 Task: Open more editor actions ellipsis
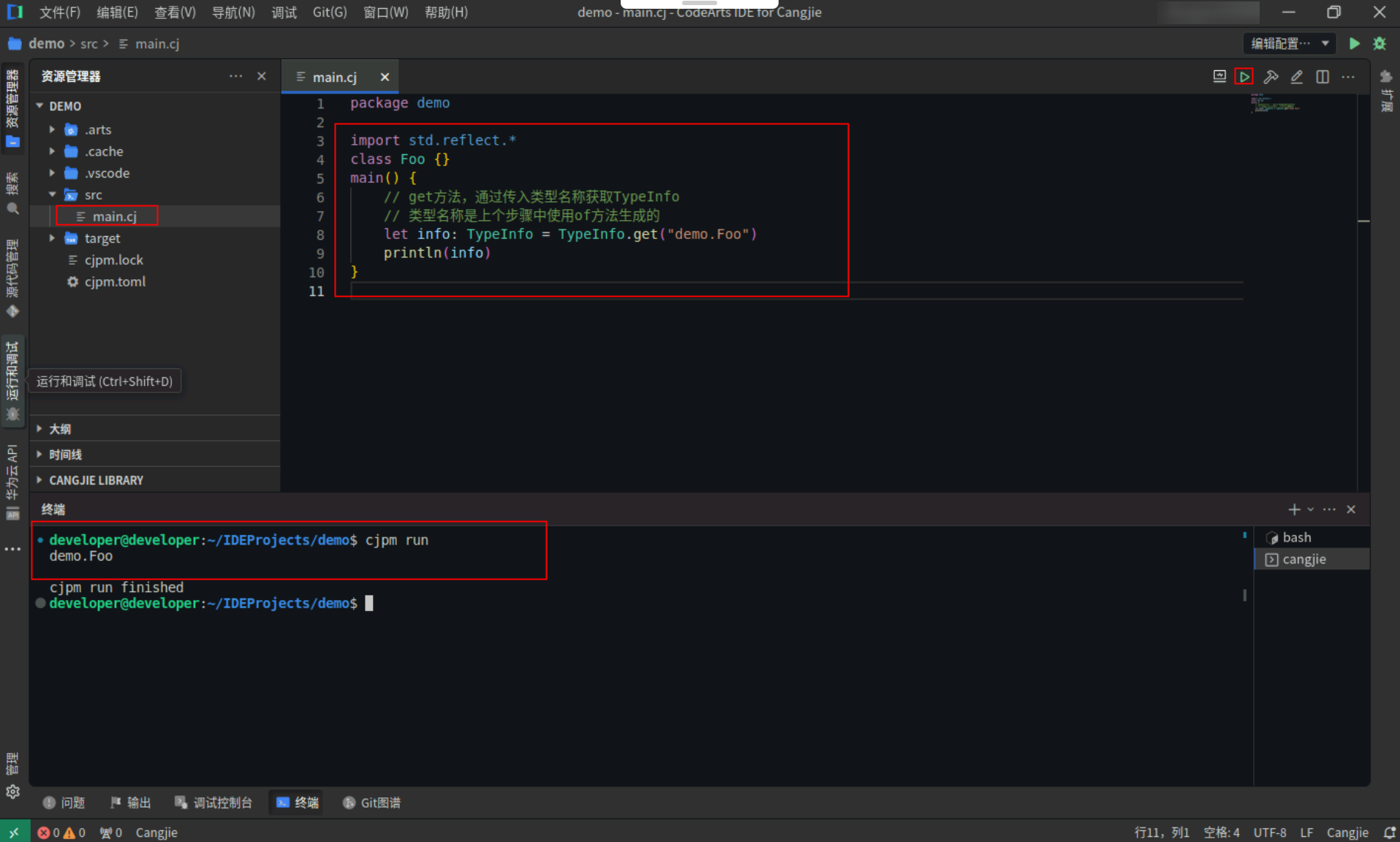pyautogui.click(x=1348, y=77)
